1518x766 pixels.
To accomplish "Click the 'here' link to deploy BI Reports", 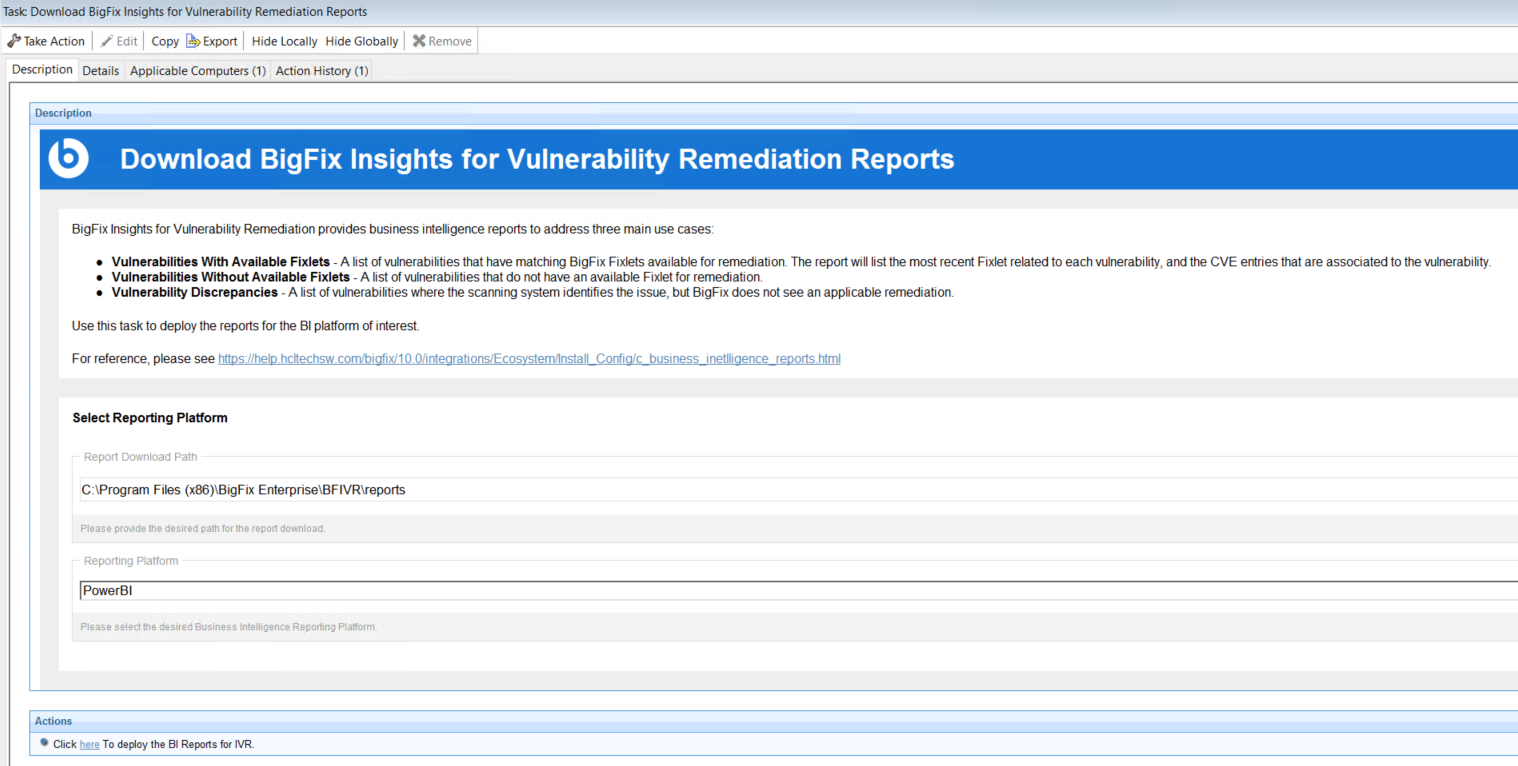I will (x=89, y=744).
